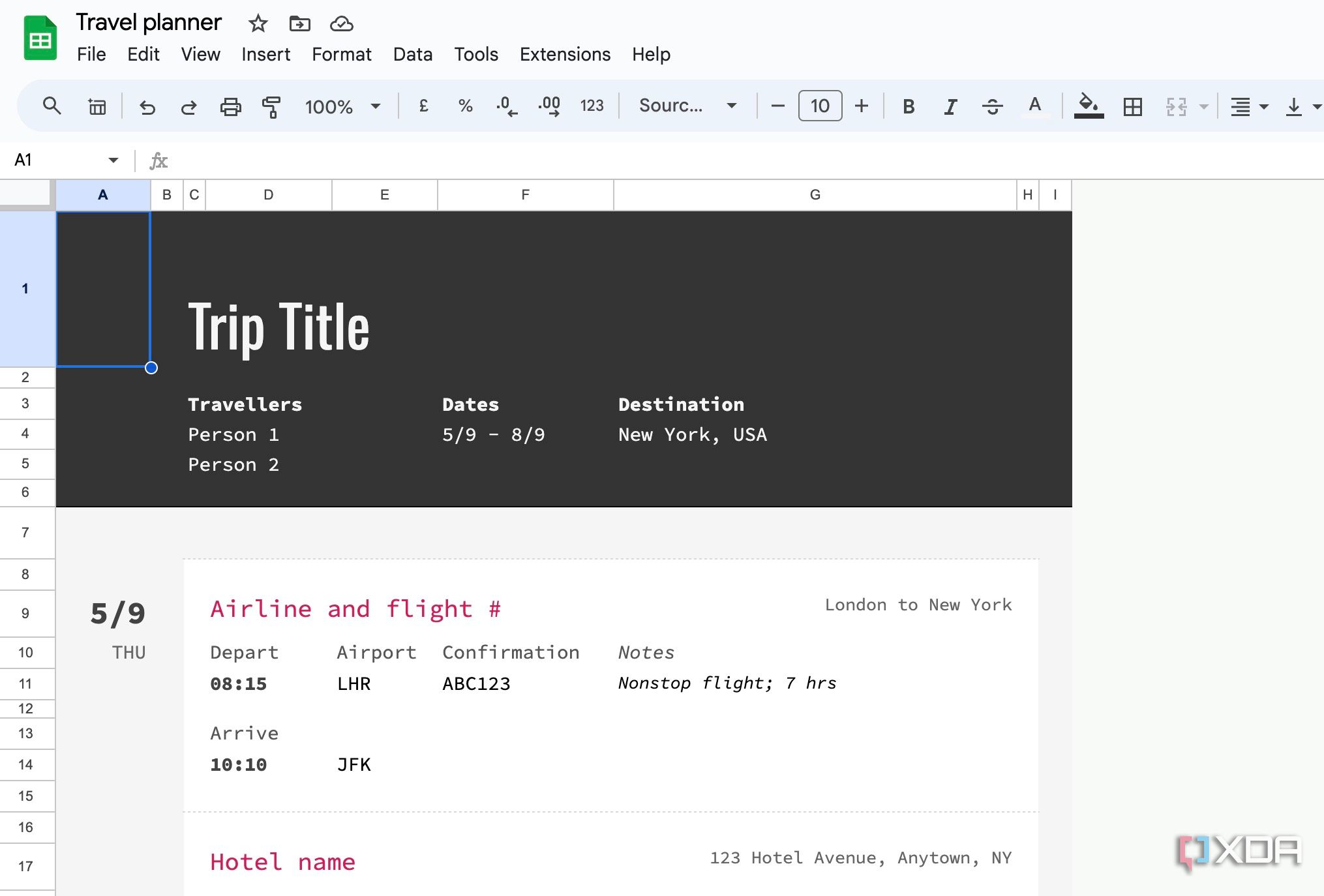Screen dimensions: 1324x896
Task: Format as currency with pound icon
Action: (423, 106)
